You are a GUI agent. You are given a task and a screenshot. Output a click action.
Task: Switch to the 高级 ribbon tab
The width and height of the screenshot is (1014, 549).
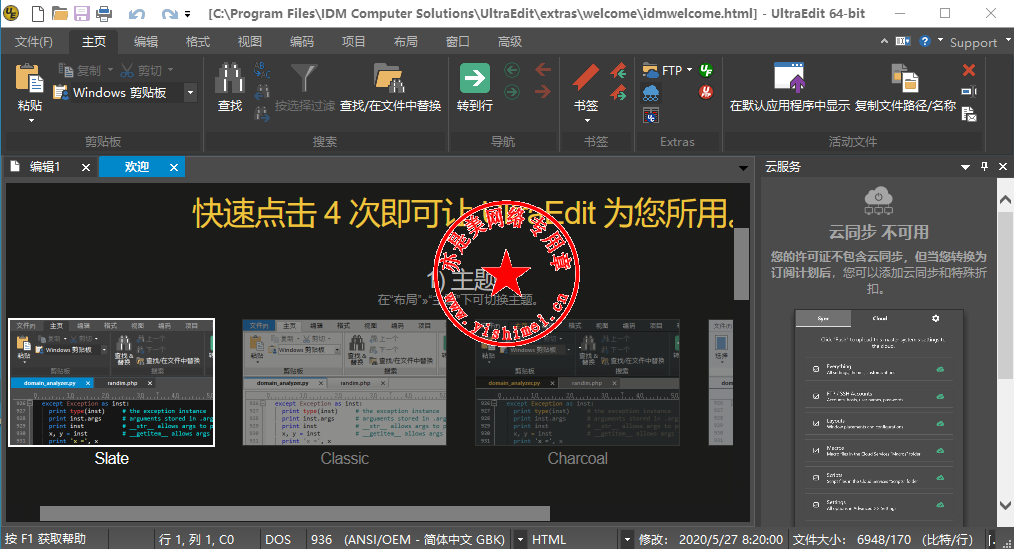(510, 42)
